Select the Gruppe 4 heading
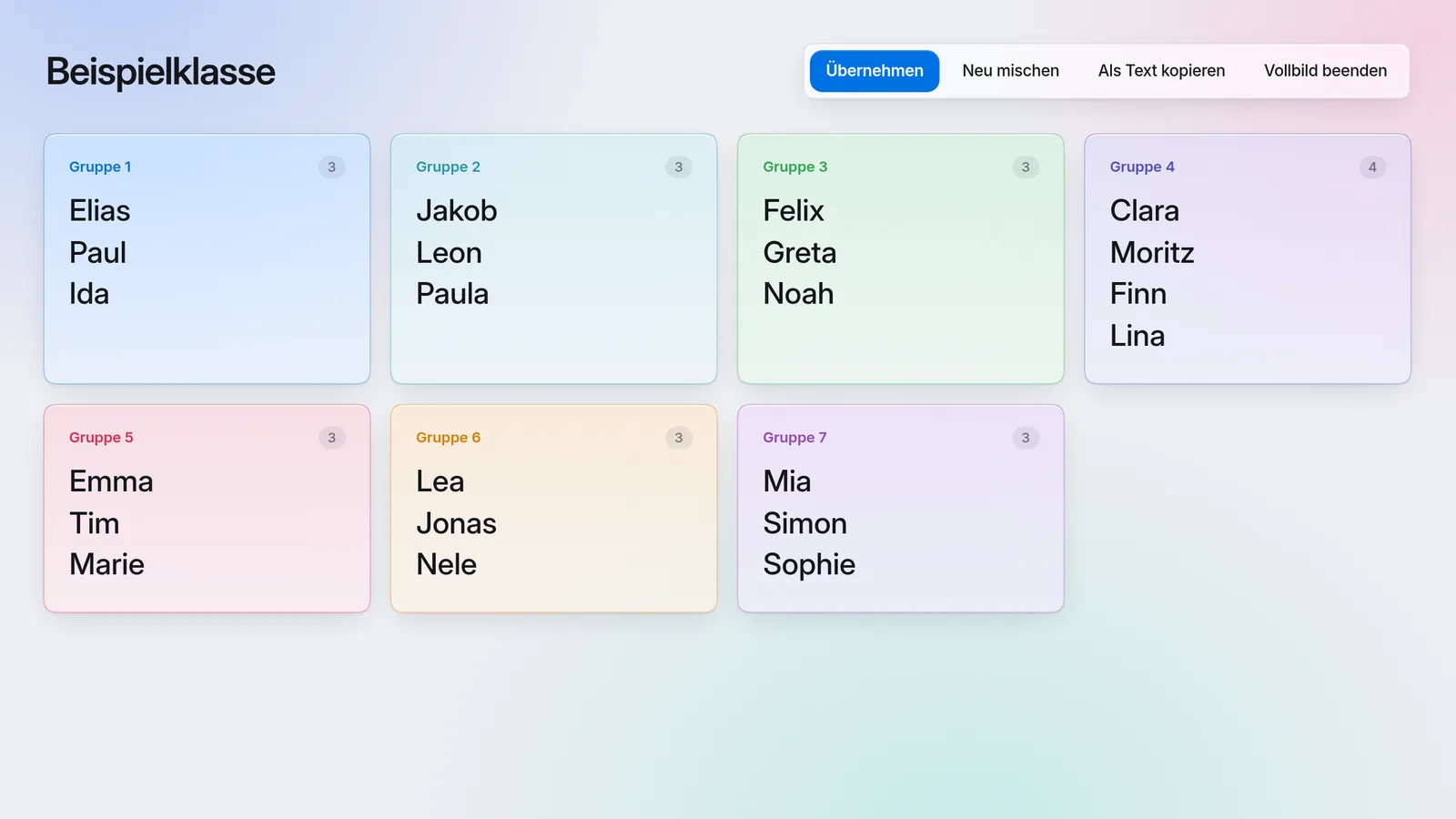The height and width of the screenshot is (819, 1456). 1142,167
